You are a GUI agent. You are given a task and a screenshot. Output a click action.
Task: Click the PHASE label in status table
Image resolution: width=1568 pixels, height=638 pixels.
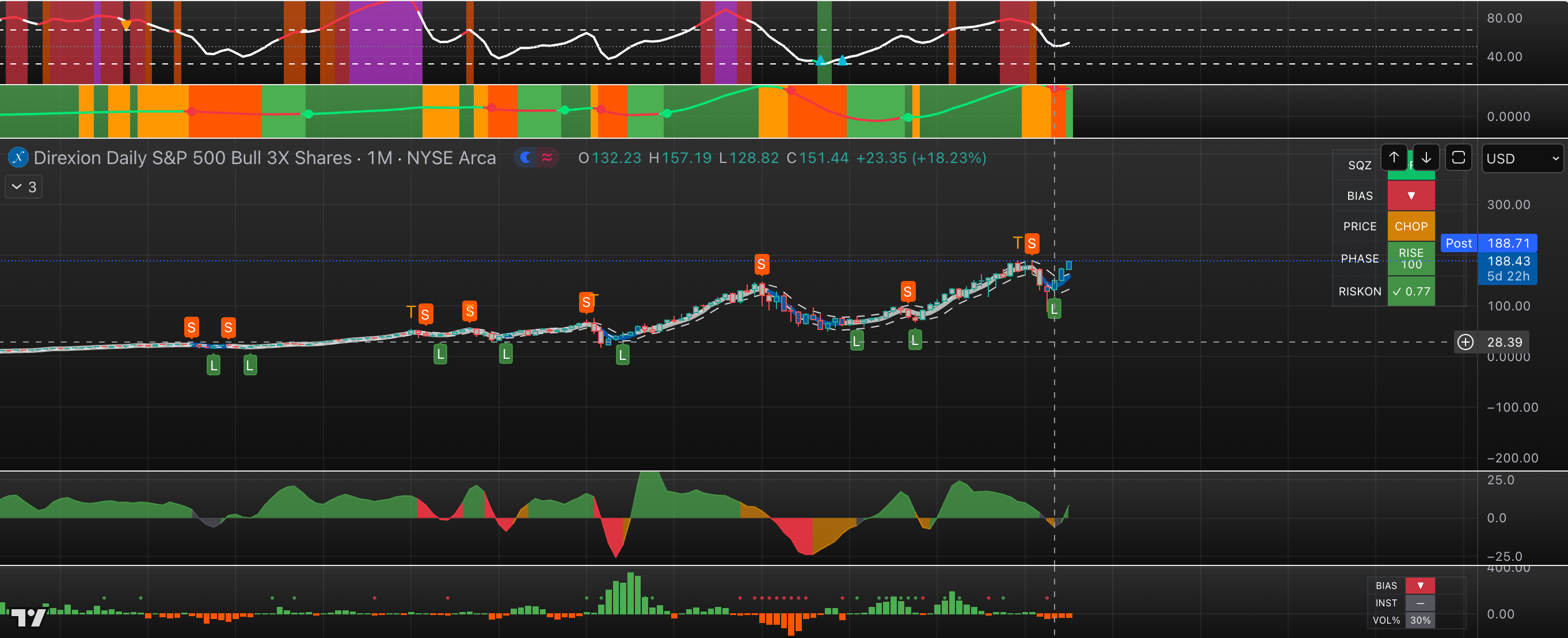pyautogui.click(x=1360, y=259)
